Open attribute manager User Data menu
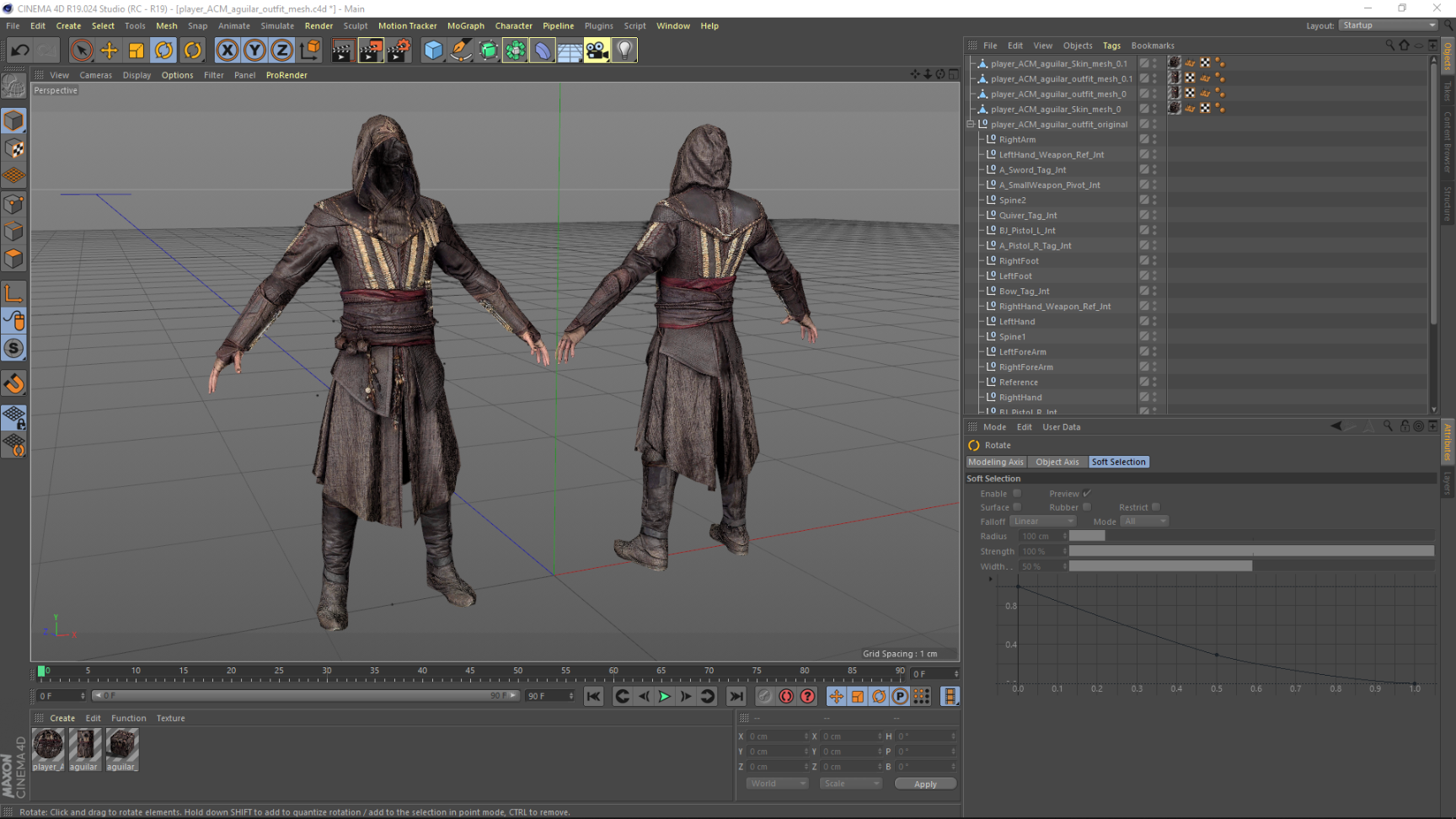 pyautogui.click(x=1062, y=427)
